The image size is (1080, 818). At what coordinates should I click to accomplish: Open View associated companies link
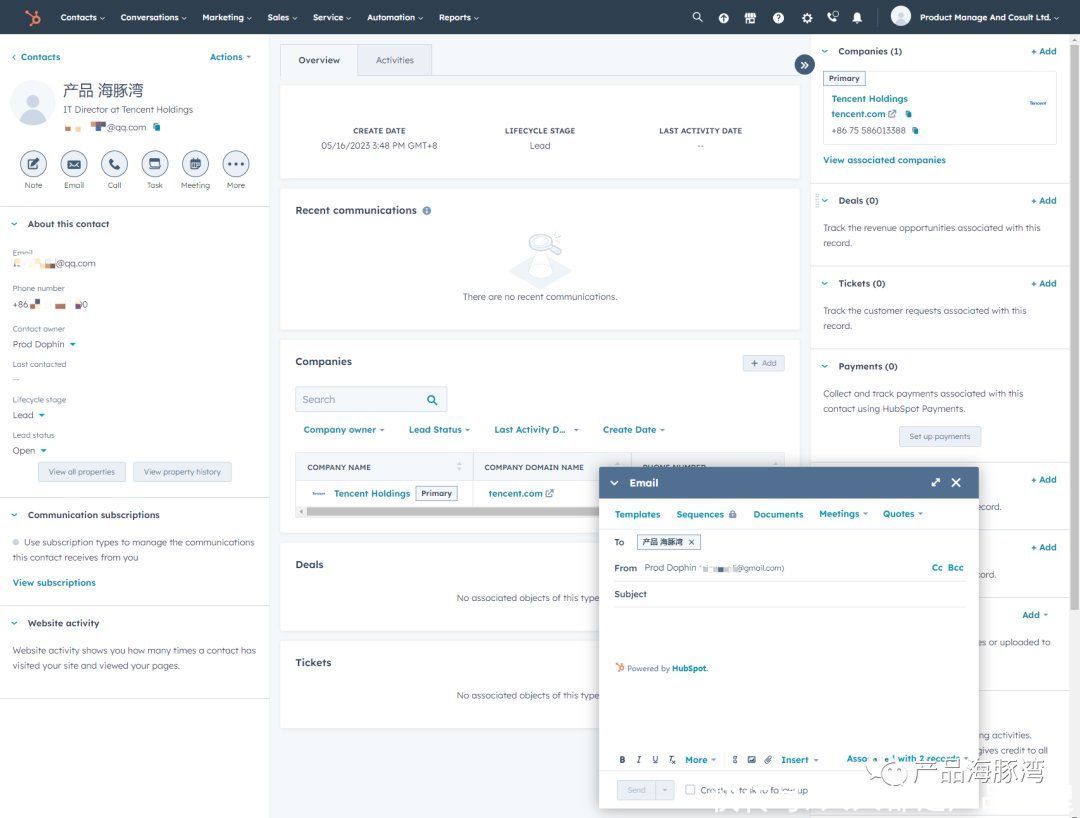pos(884,160)
